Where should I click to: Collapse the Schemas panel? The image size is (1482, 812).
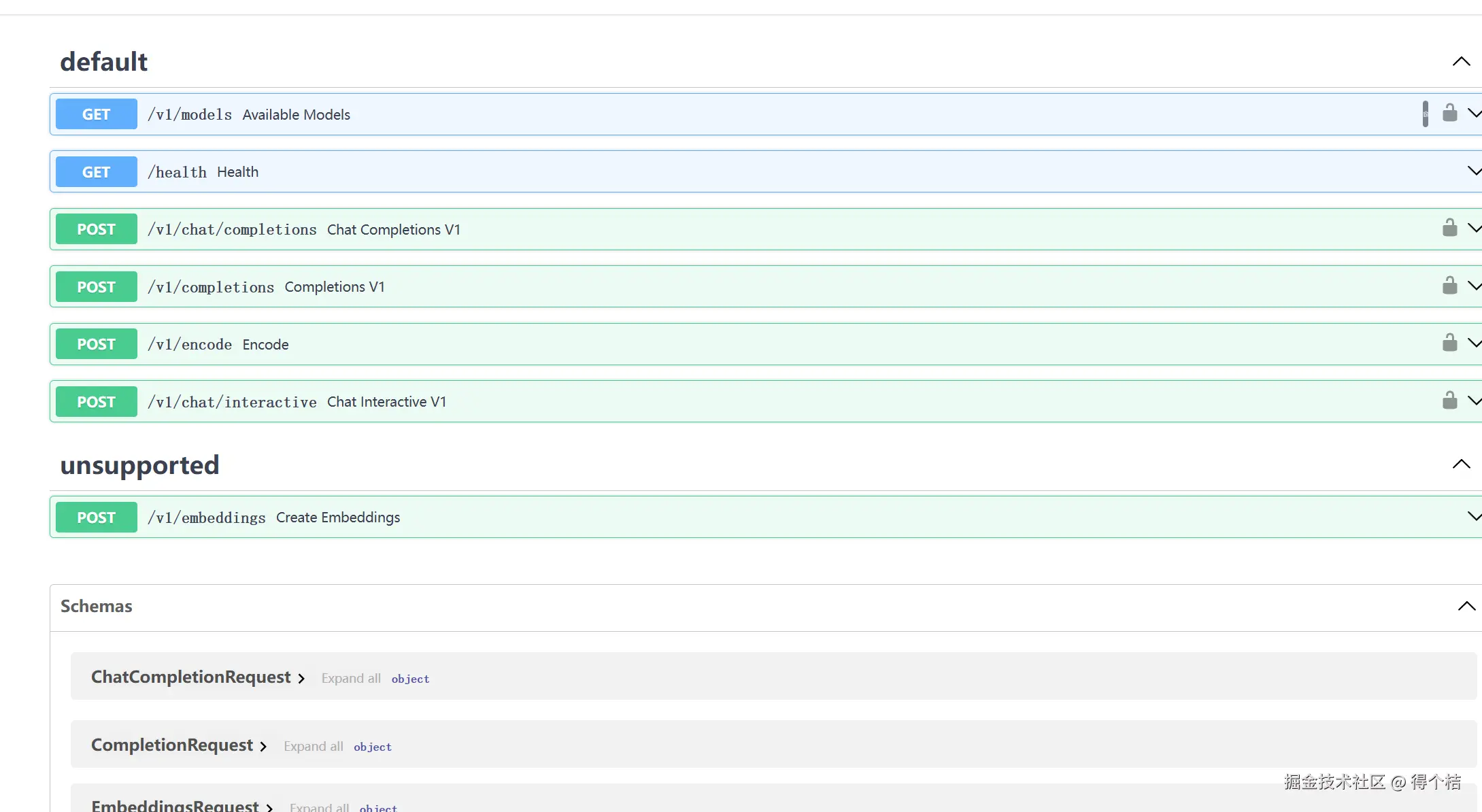coord(1466,606)
